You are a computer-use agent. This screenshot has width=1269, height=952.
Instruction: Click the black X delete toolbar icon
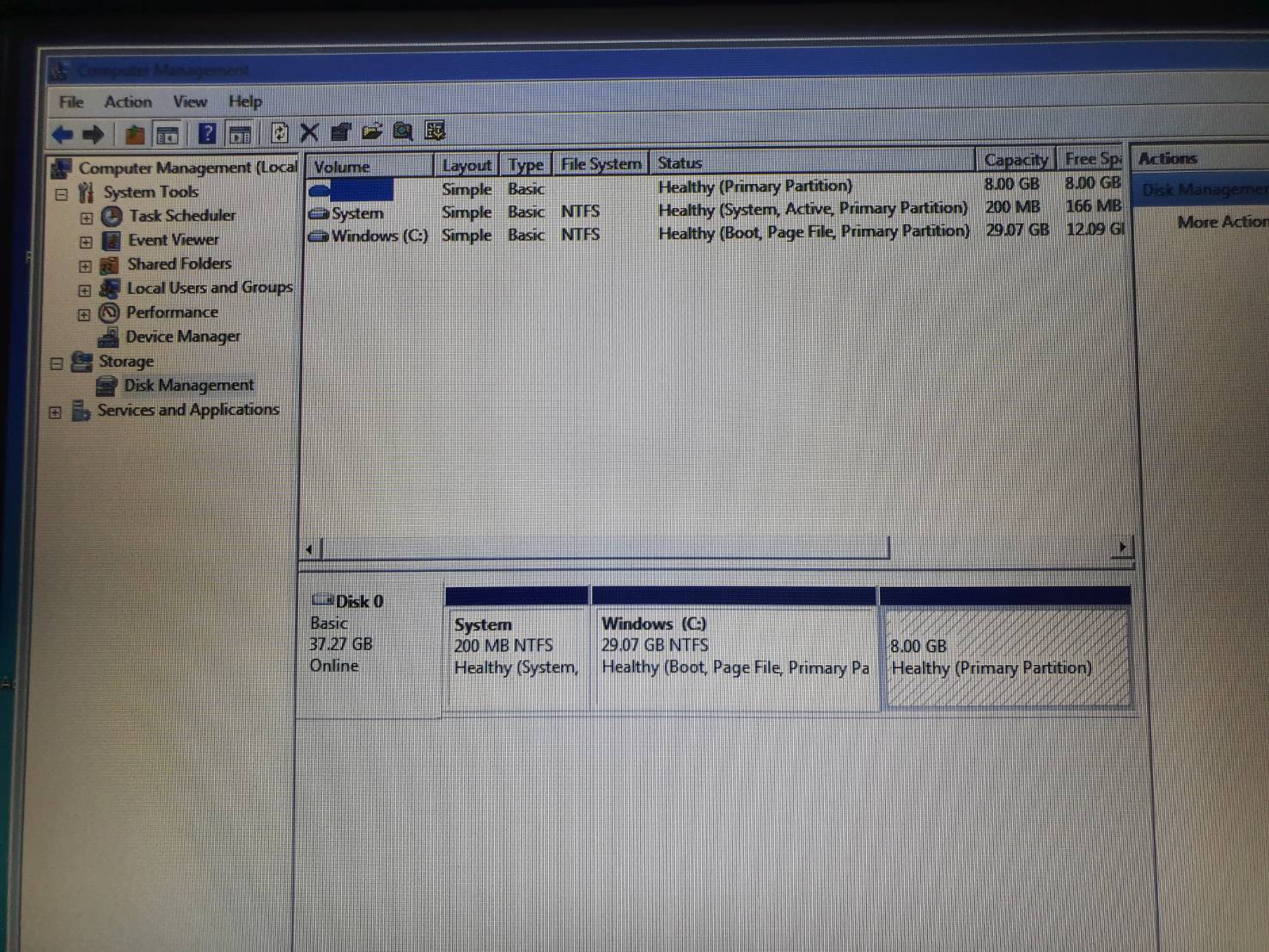tap(309, 132)
